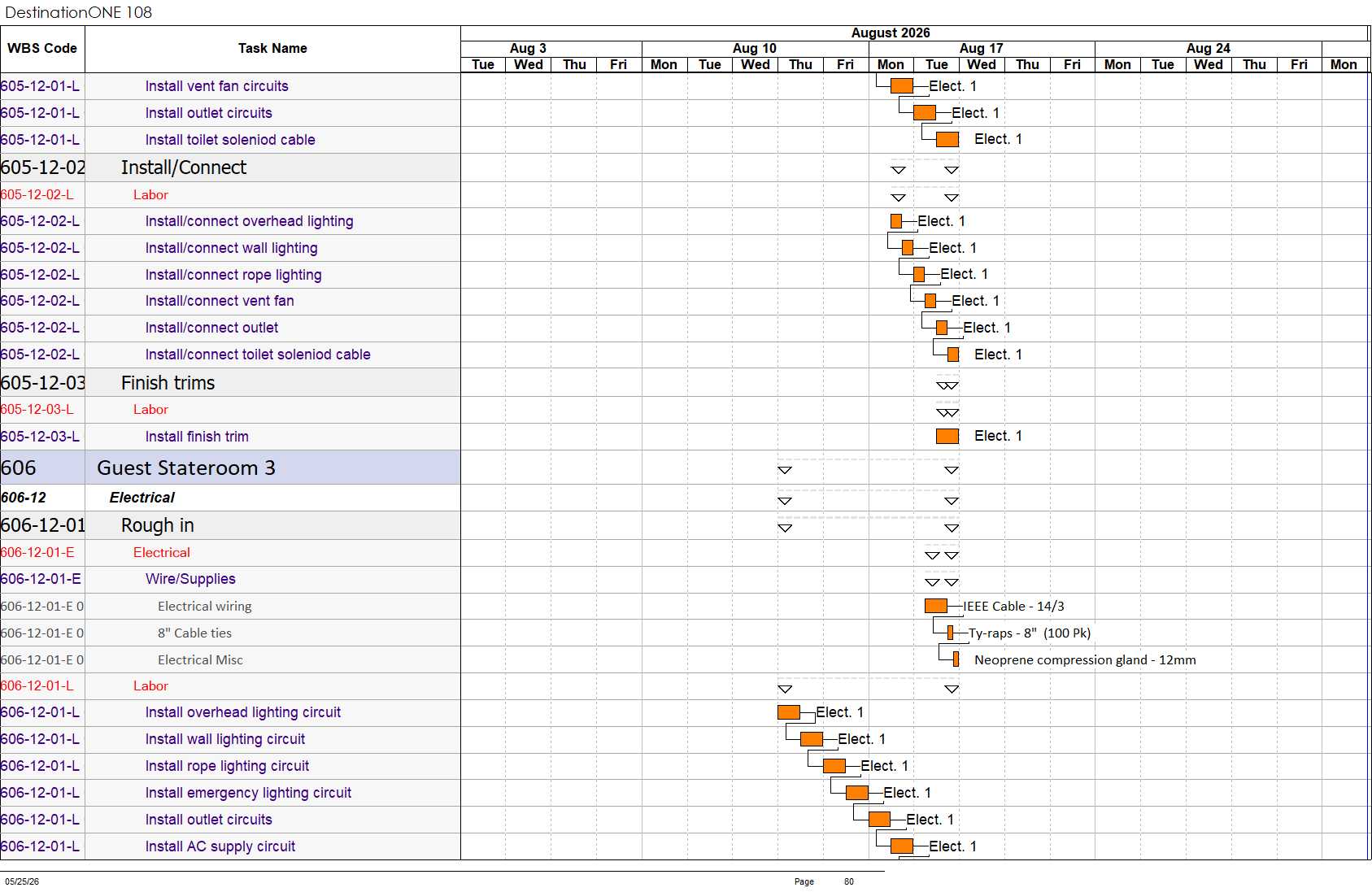Click WBS code 605-12-03 summary cell

click(42, 383)
